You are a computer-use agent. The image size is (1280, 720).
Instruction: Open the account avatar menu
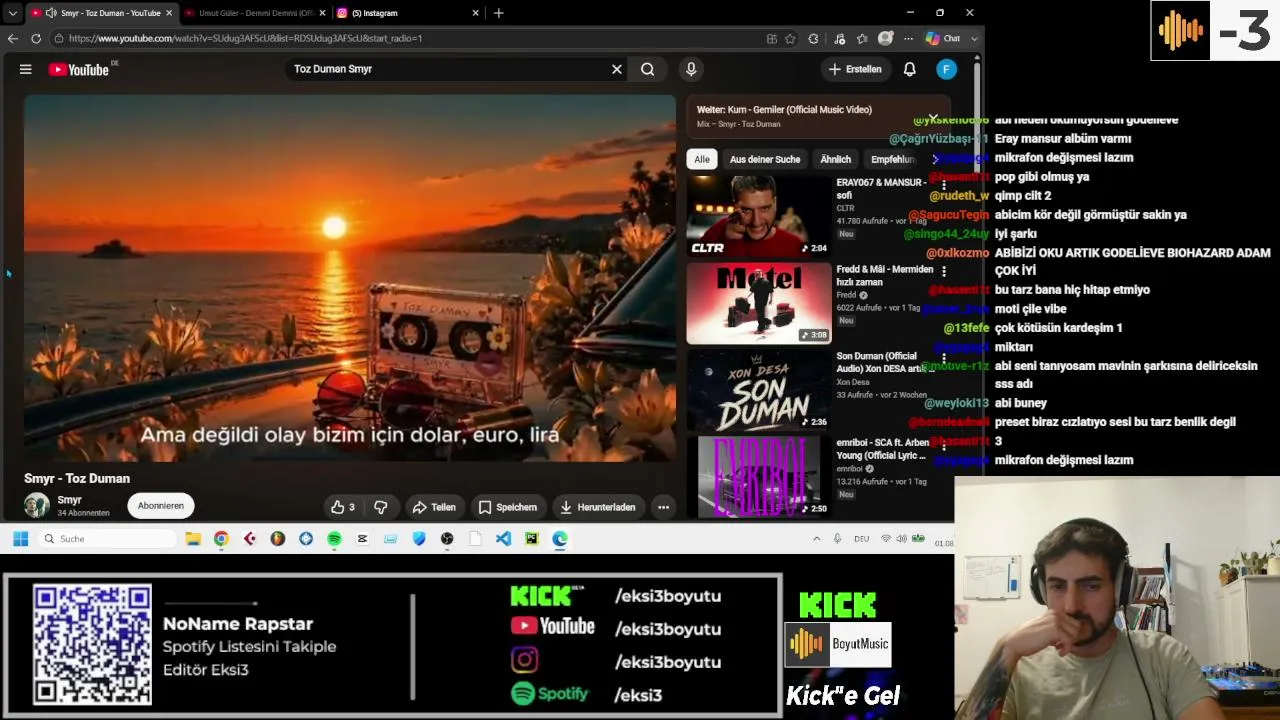pos(947,69)
